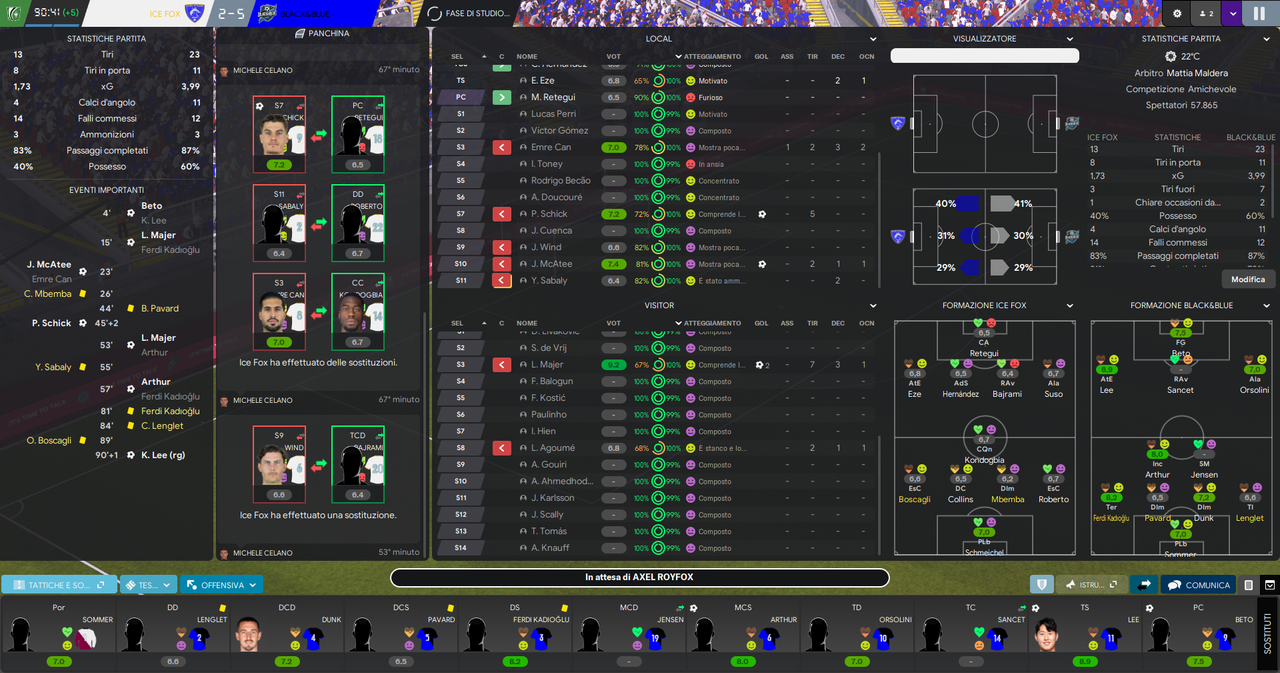Click the red substitution arrow in P. Schick's row

click(x=502, y=214)
